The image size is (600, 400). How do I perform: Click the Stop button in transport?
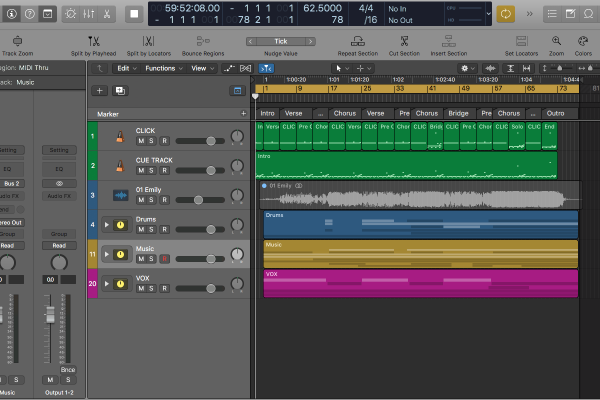pyautogui.click(x=134, y=14)
